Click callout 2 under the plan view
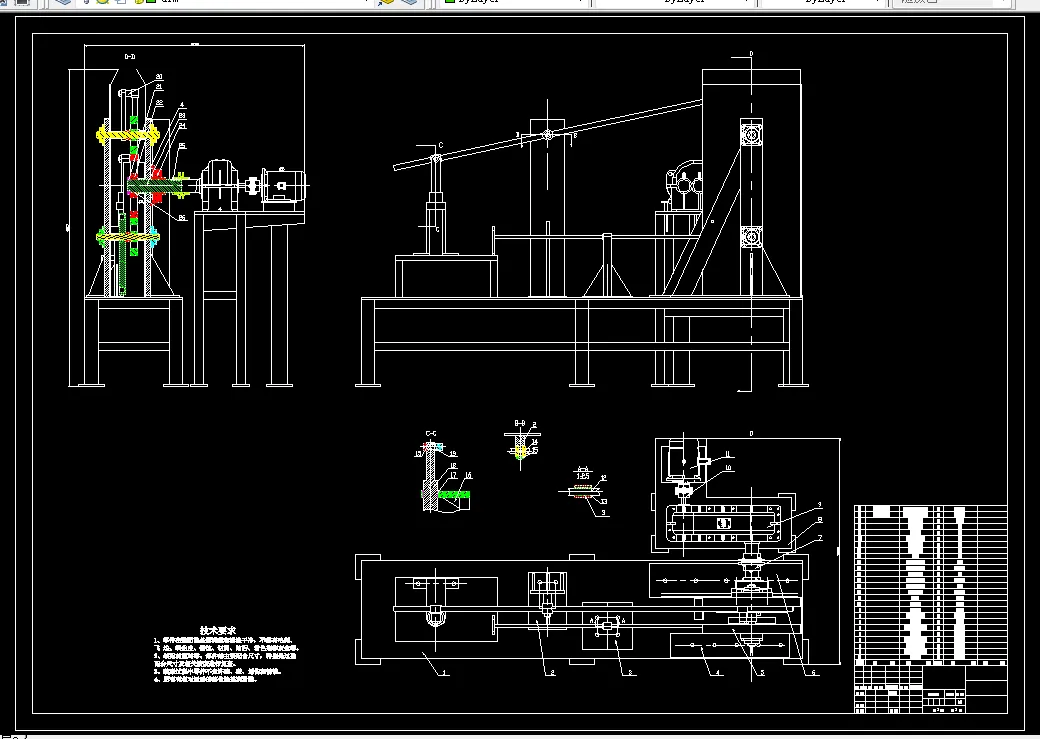 point(552,673)
